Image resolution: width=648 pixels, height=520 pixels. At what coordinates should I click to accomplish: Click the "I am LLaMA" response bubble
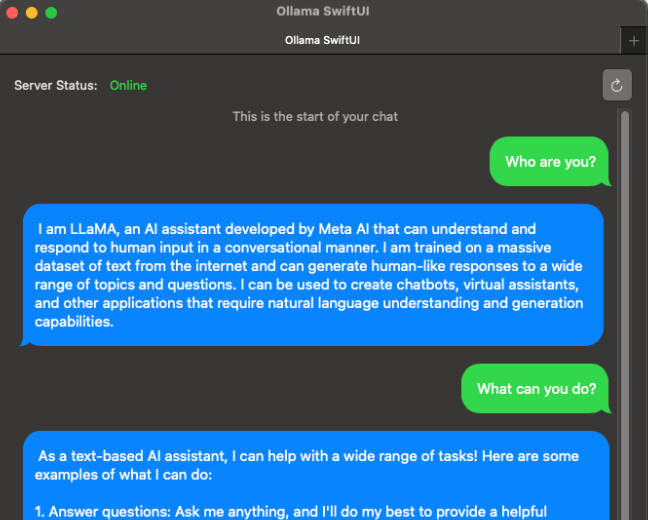(x=313, y=275)
